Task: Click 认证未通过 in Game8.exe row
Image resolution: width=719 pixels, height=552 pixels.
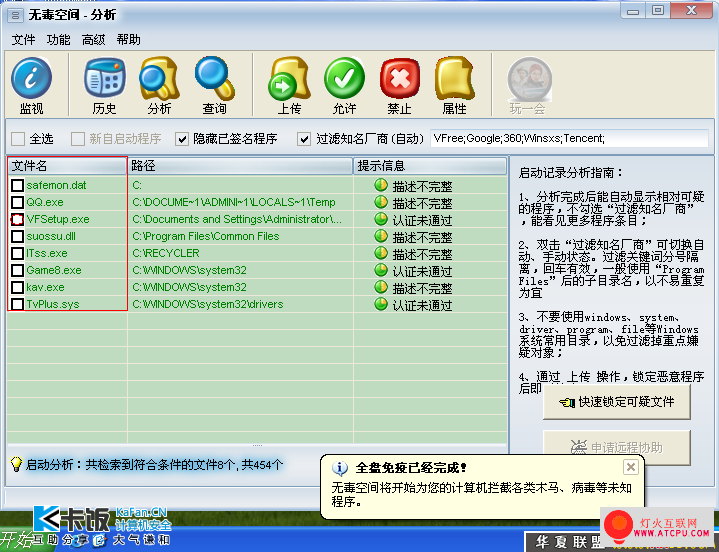Action: [422, 271]
